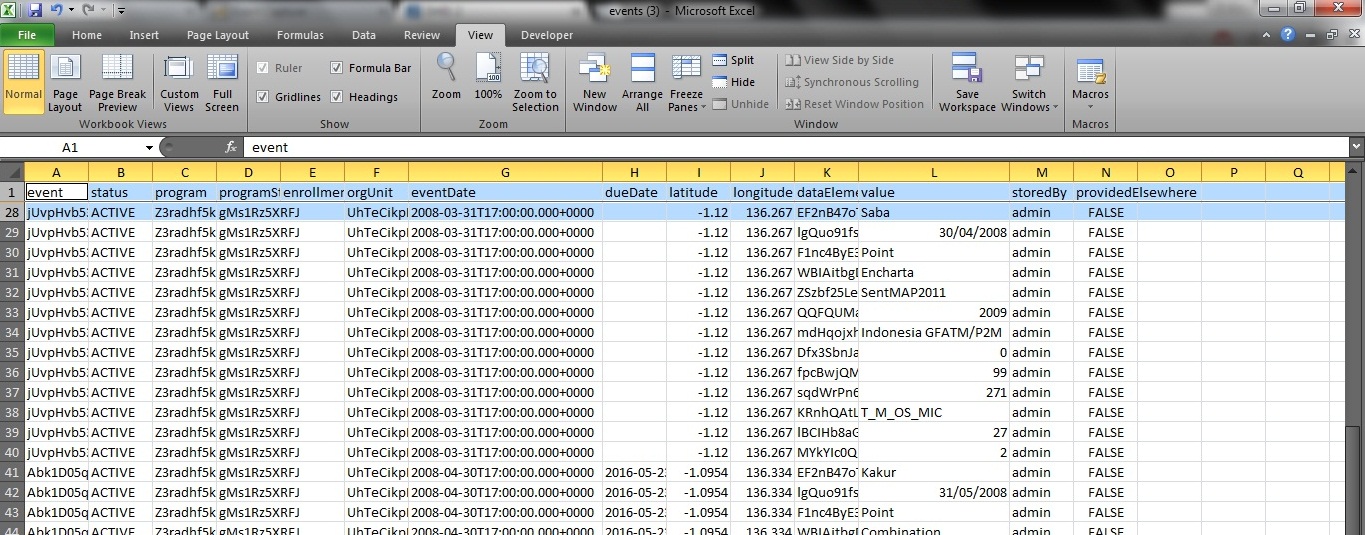Uncheck the Formula Bar checkbox
This screenshot has height=535, width=1365.
(337, 68)
